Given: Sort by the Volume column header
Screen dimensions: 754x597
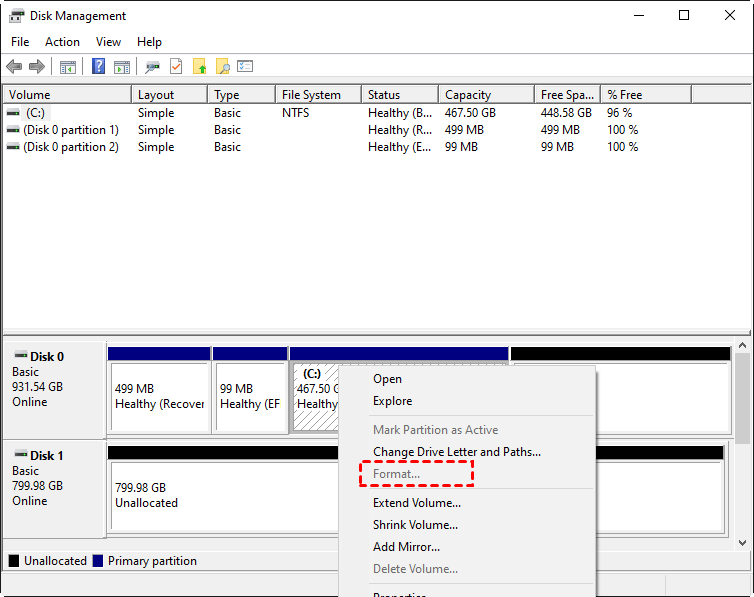Looking at the screenshot, I should 67,95.
